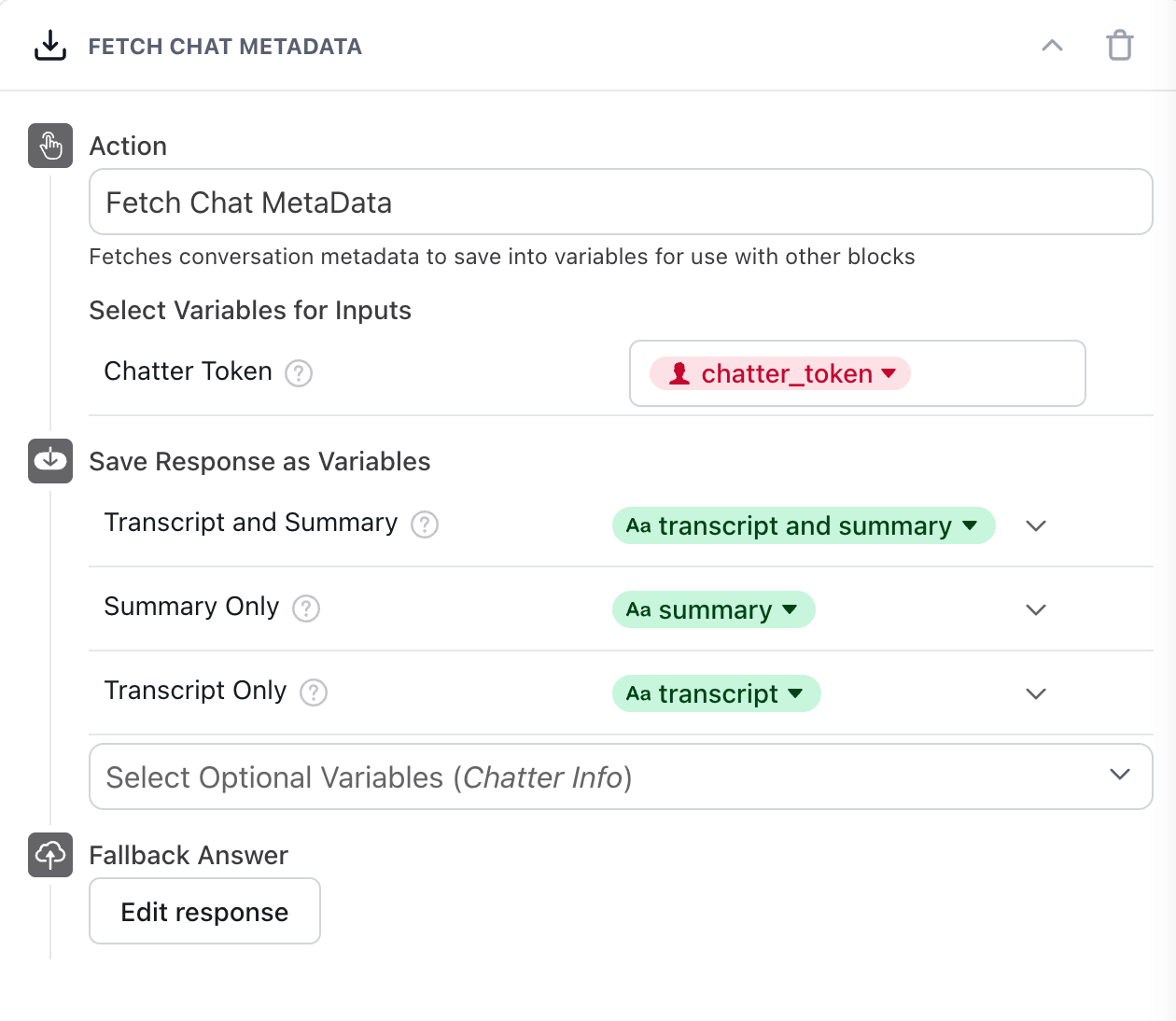Click the Edit response button
Screen dimensions: 1176x1021
[204, 911]
